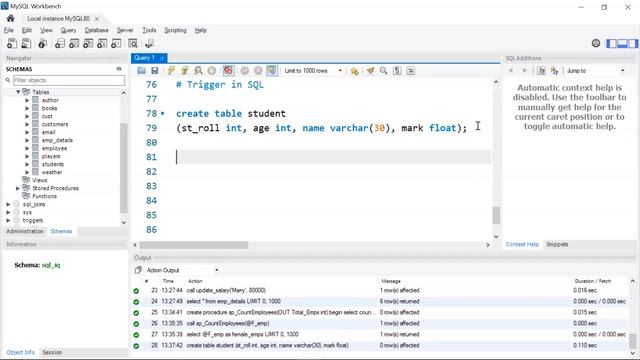Open the Query menu
Viewport: 640px width, 360px height.
[68, 30]
